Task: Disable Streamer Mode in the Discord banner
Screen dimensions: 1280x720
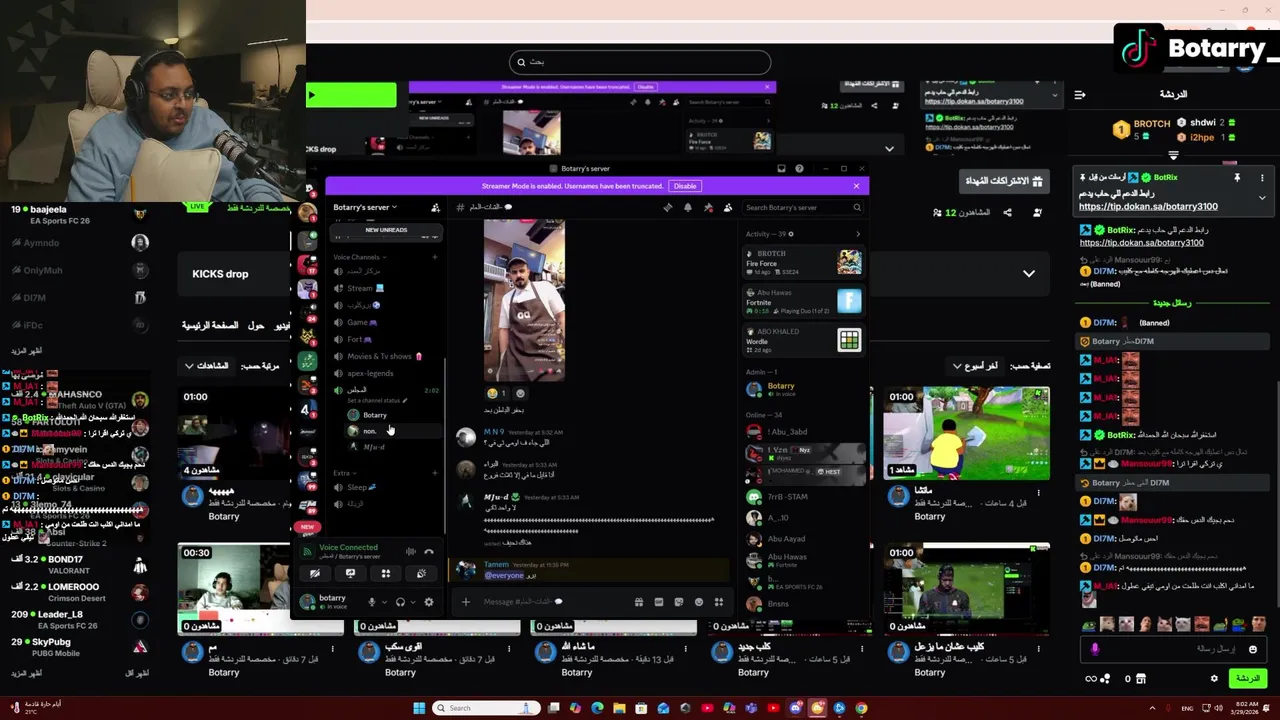Action: coord(684,186)
